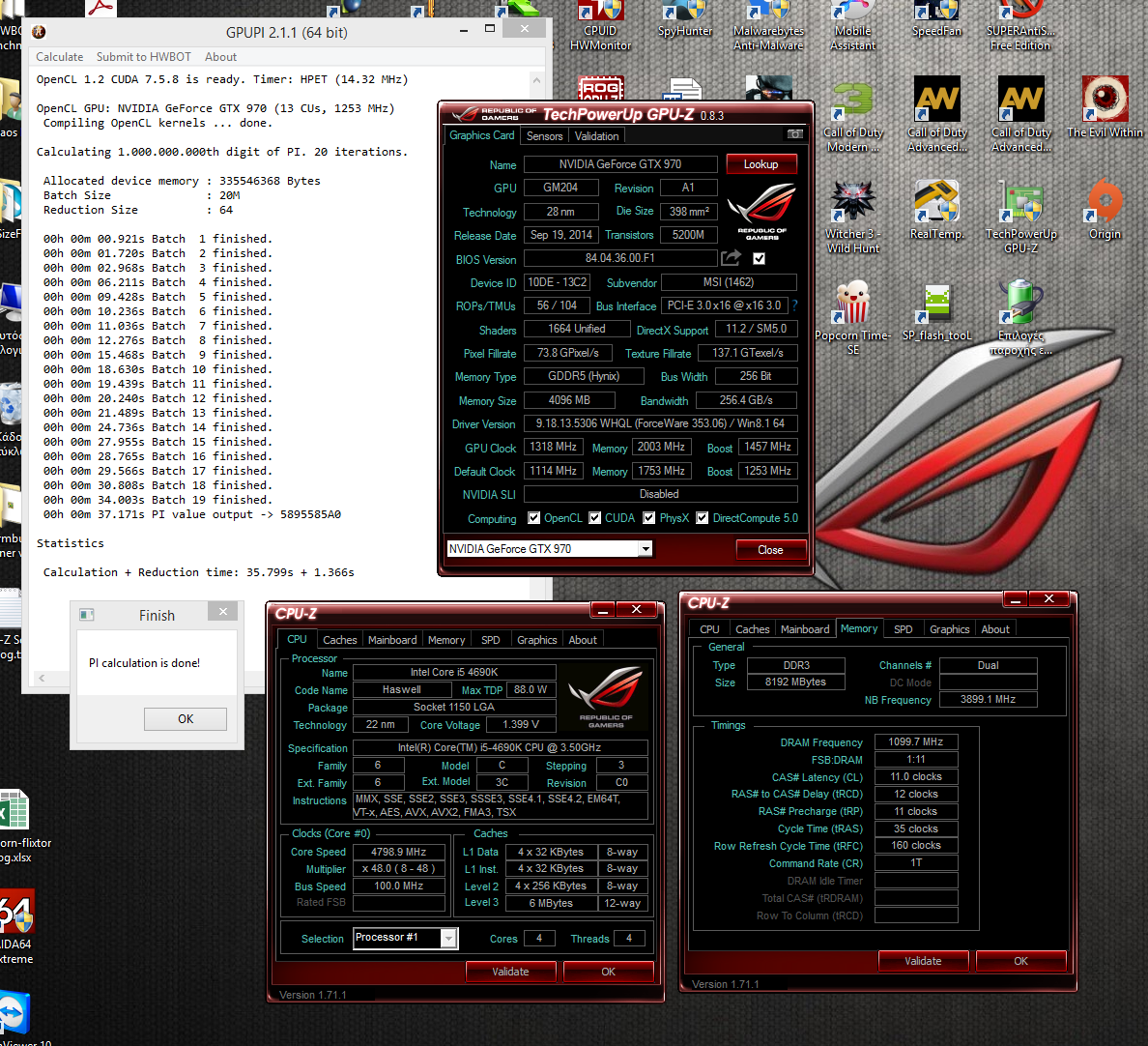Launch AIDA64 Extreme desktop icon

coord(16,926)
